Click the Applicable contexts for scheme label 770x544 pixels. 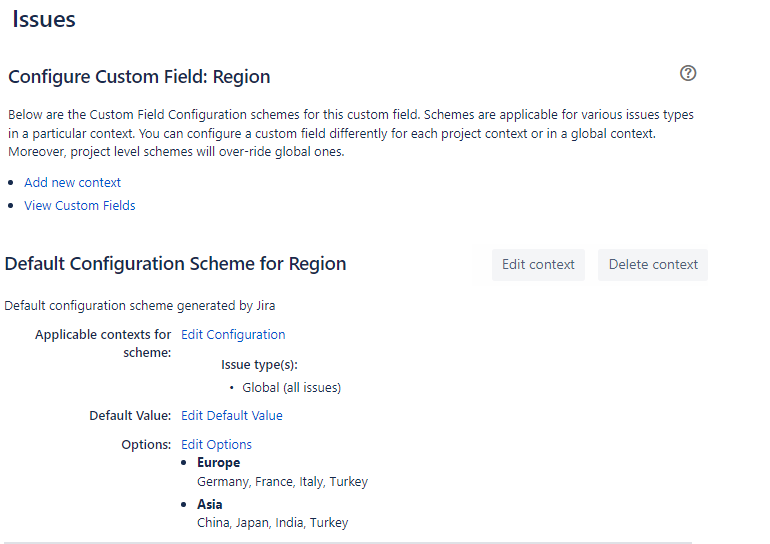click(103, 343)
